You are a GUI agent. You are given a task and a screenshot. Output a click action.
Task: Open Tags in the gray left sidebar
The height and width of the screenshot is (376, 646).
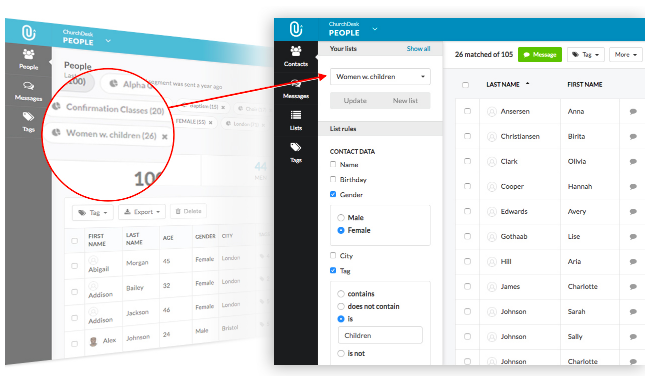[28, 121]
